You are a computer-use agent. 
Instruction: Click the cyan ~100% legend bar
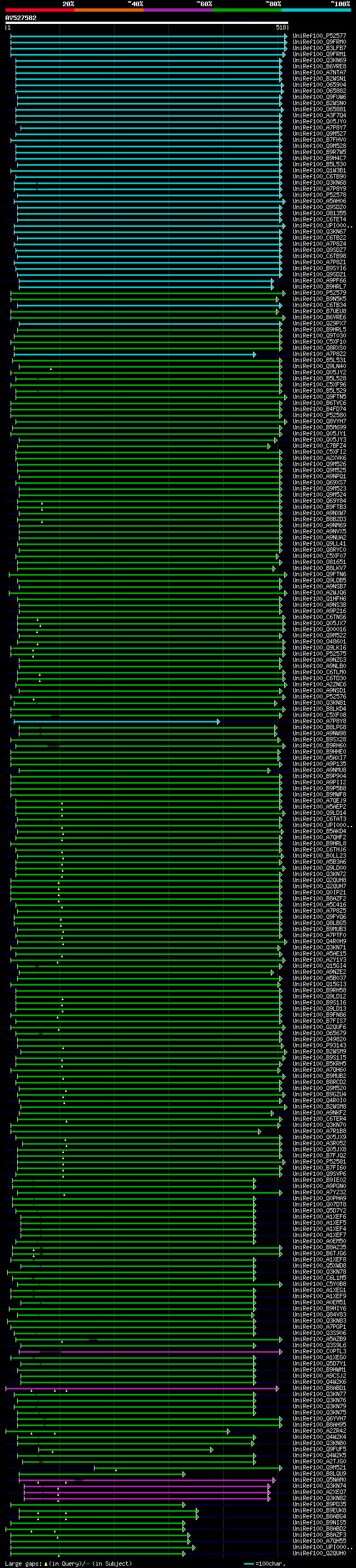click(x=316, y=10)
